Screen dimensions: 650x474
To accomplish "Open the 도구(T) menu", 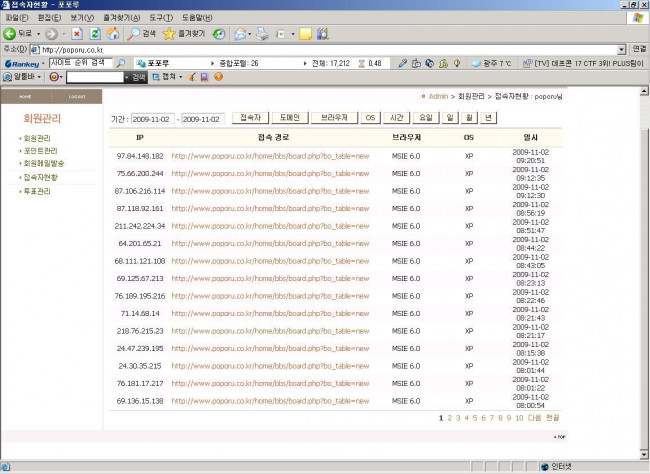I will [x=160, y=18].
